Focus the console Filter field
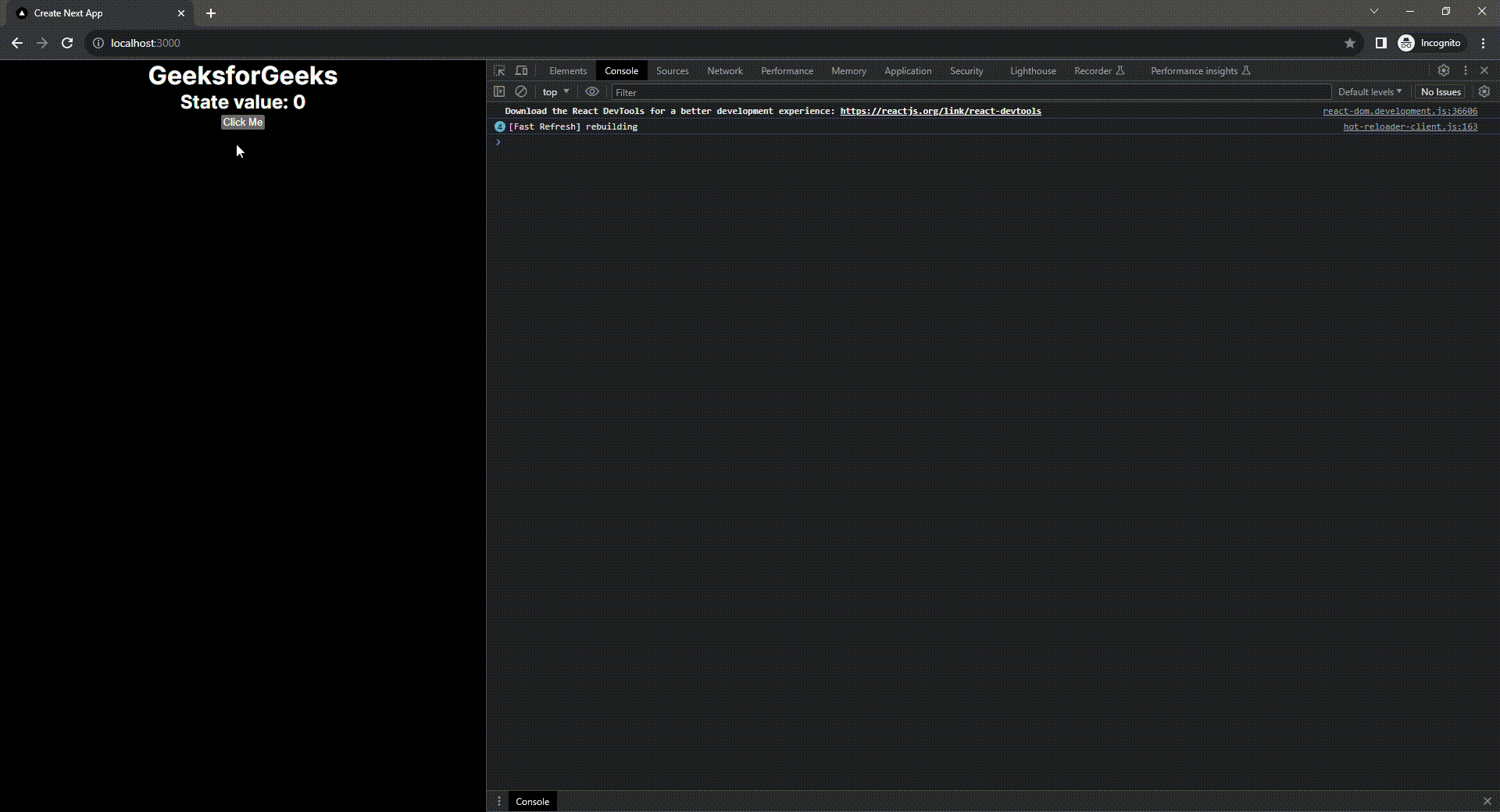This screenshot has width=1500, height=812. 971,92
